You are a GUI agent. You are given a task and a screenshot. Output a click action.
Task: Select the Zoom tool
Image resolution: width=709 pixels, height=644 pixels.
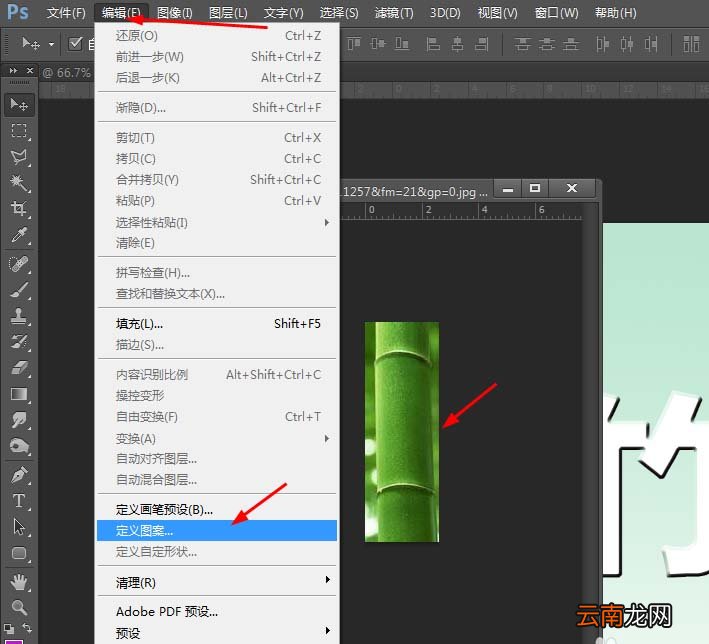click(x=19, y=607)
